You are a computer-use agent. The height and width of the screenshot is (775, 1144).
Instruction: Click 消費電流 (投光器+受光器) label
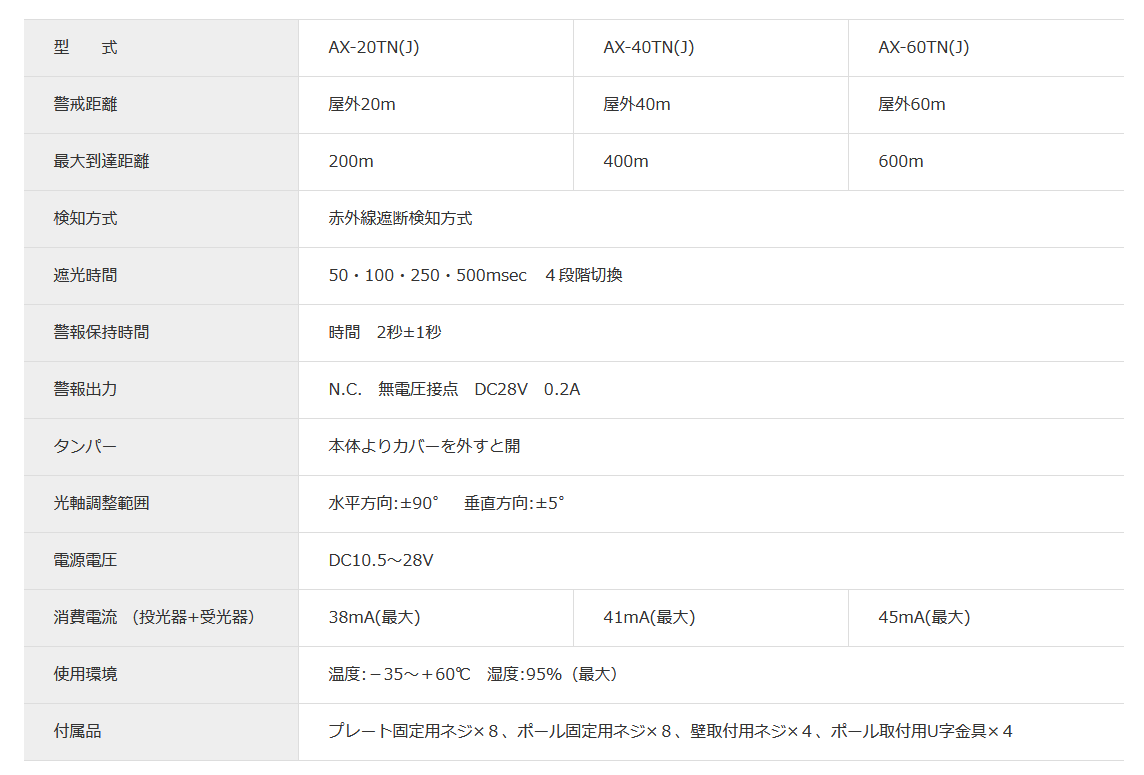click(x=154, y=617)
